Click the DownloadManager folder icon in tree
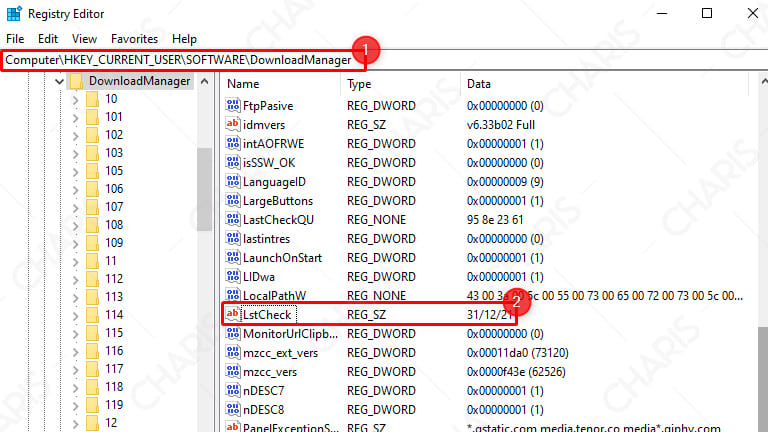 click(x=76, y=81)
